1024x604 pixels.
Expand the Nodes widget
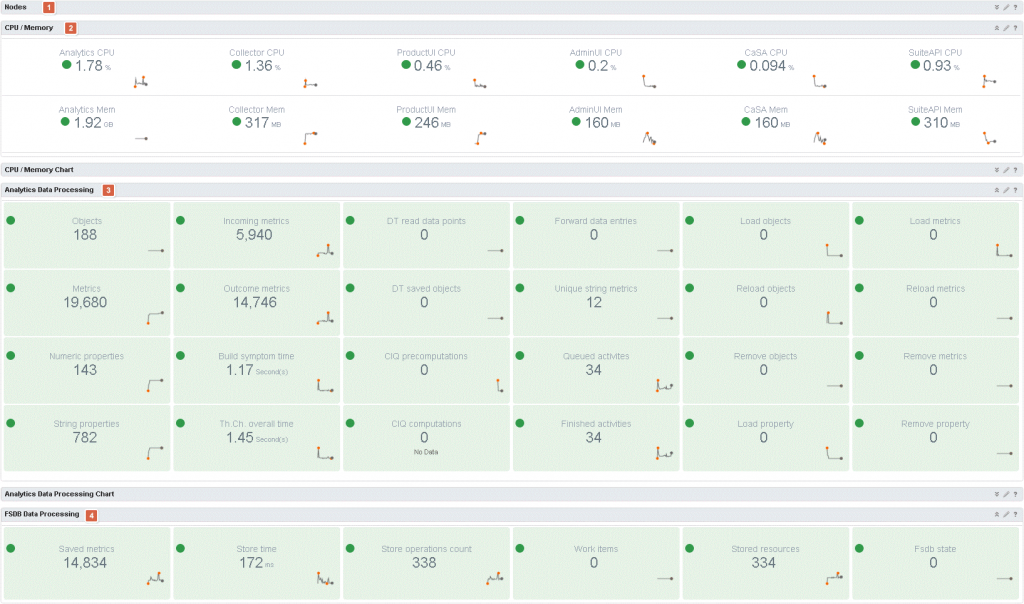[996, 7]
